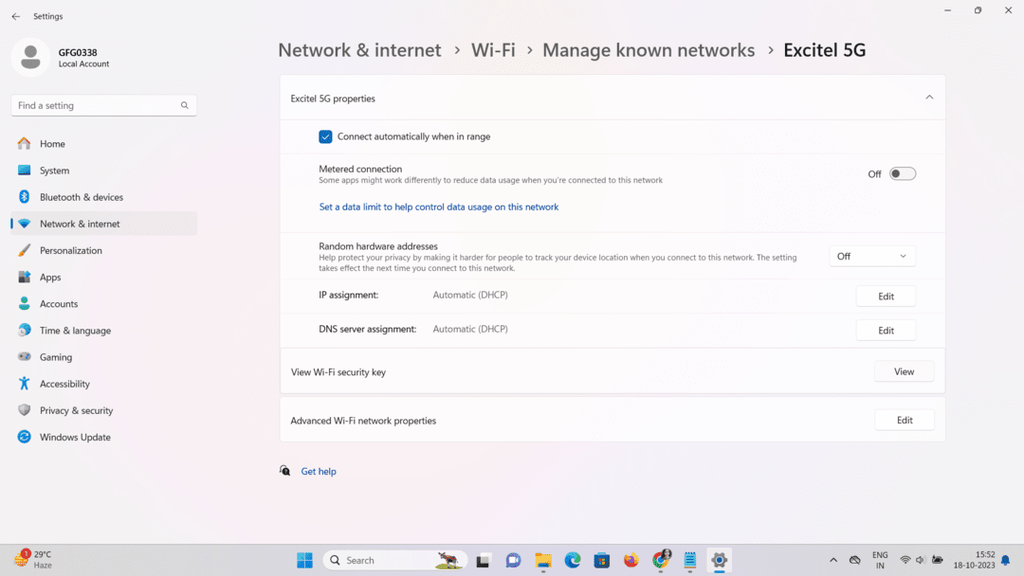The width and height of the screenshot is (1024, 576).
Task: Turn on the Metered connection toggle
Action: [903, 174]
